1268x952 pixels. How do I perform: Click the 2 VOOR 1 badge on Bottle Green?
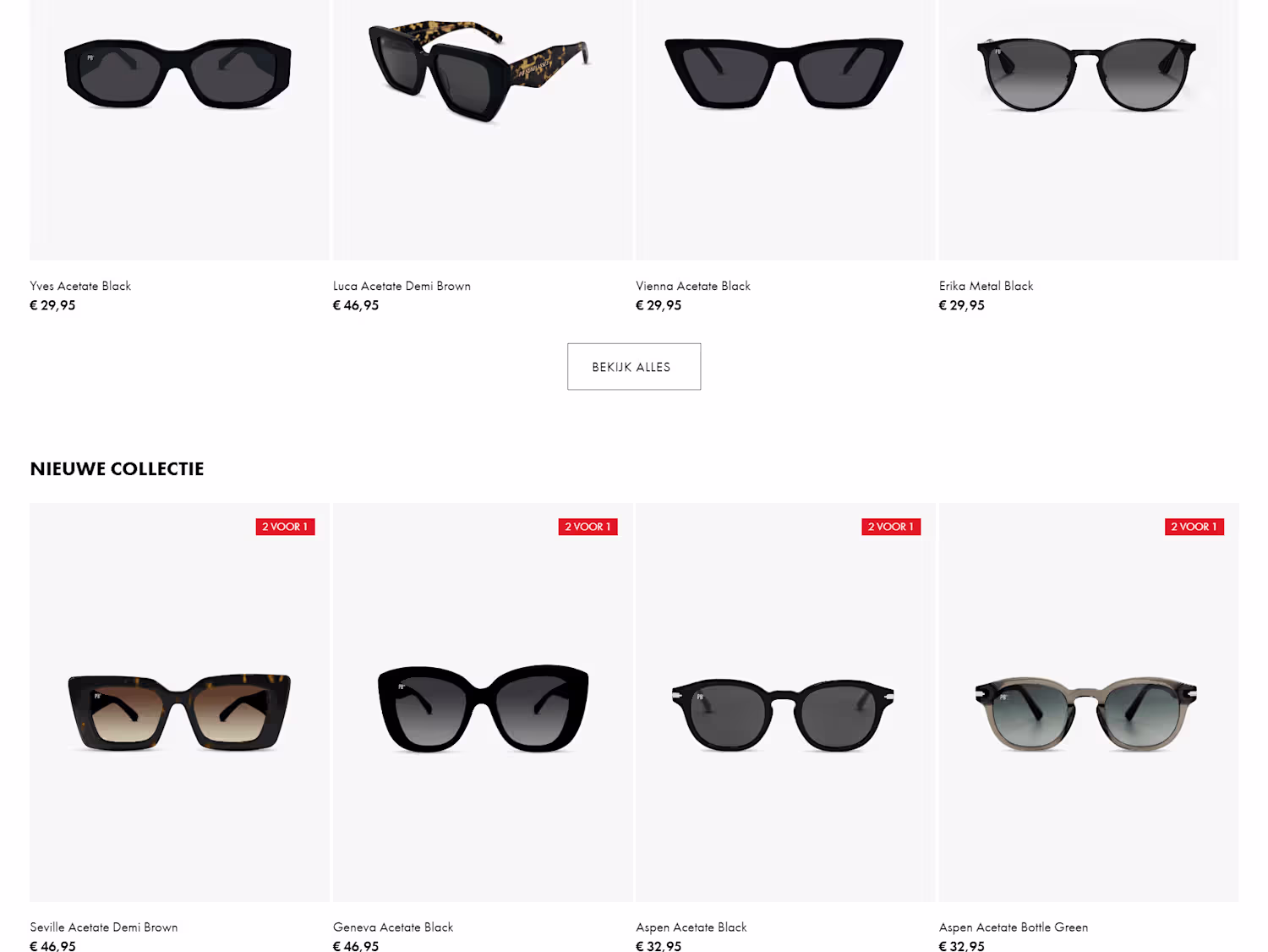1194,527
